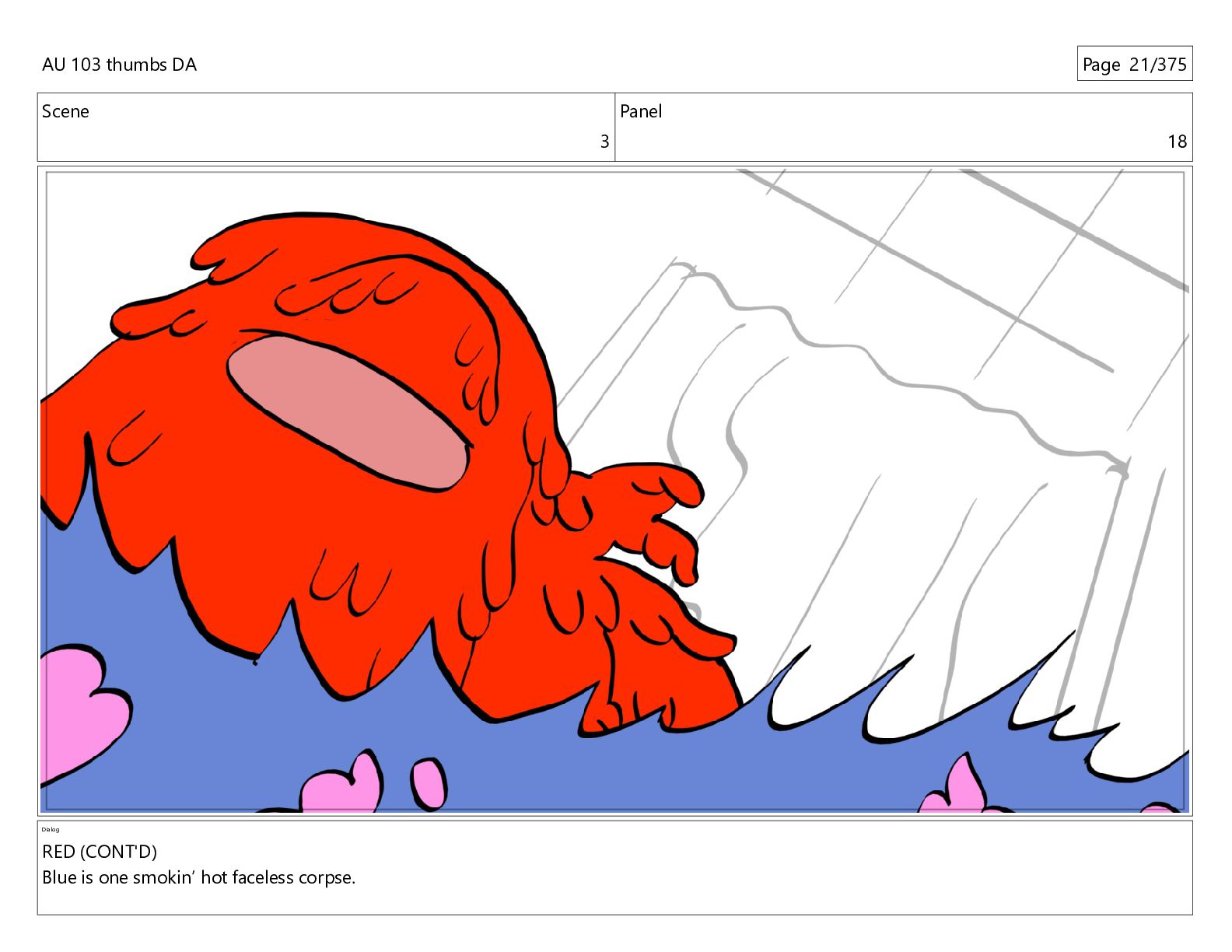Click the Scene header label
Image resolution: width=1232 pixels, height=952 pixels.
coord(65,111)
